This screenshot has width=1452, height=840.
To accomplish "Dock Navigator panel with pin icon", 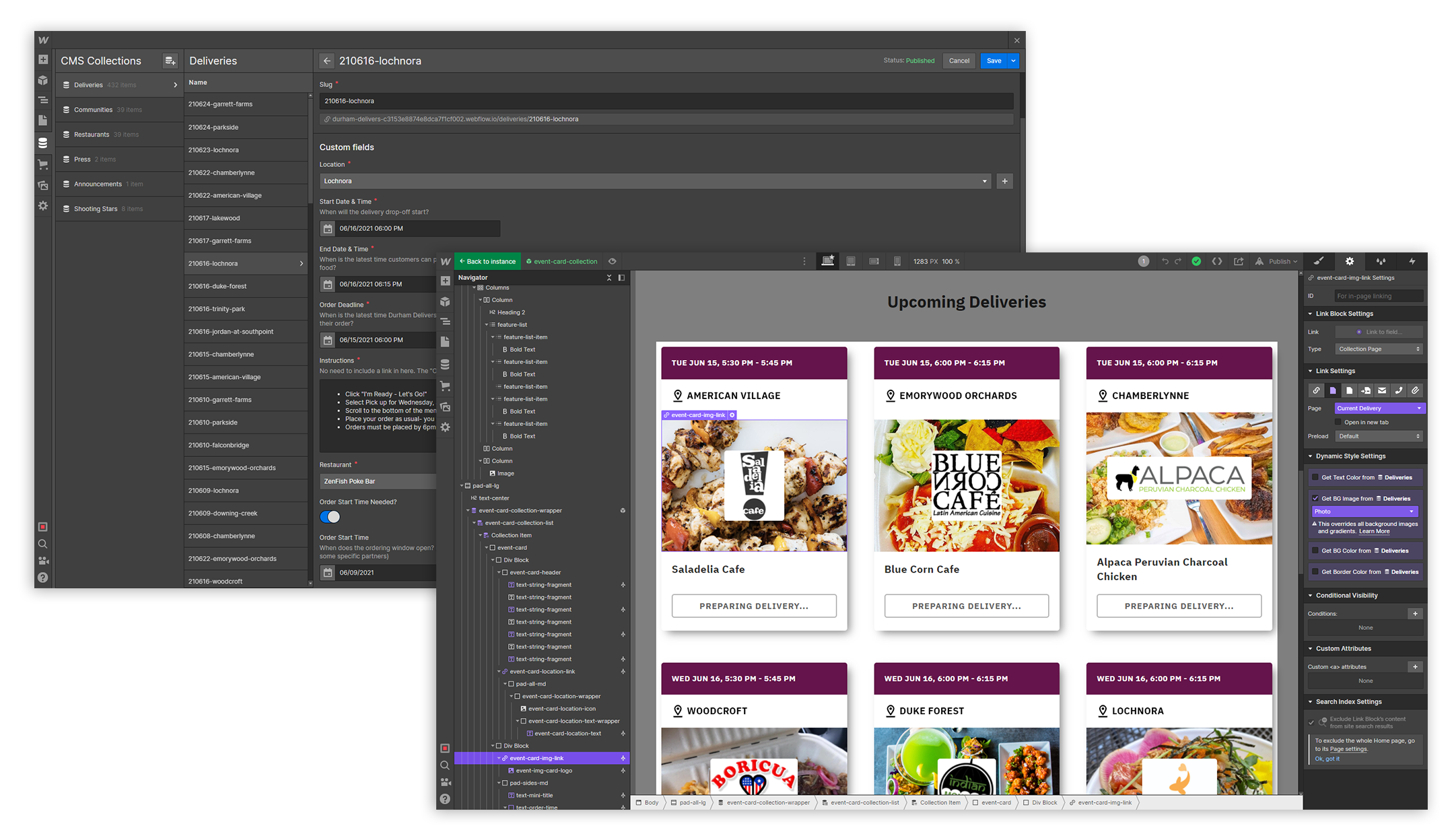I will (x=621, y=277).
